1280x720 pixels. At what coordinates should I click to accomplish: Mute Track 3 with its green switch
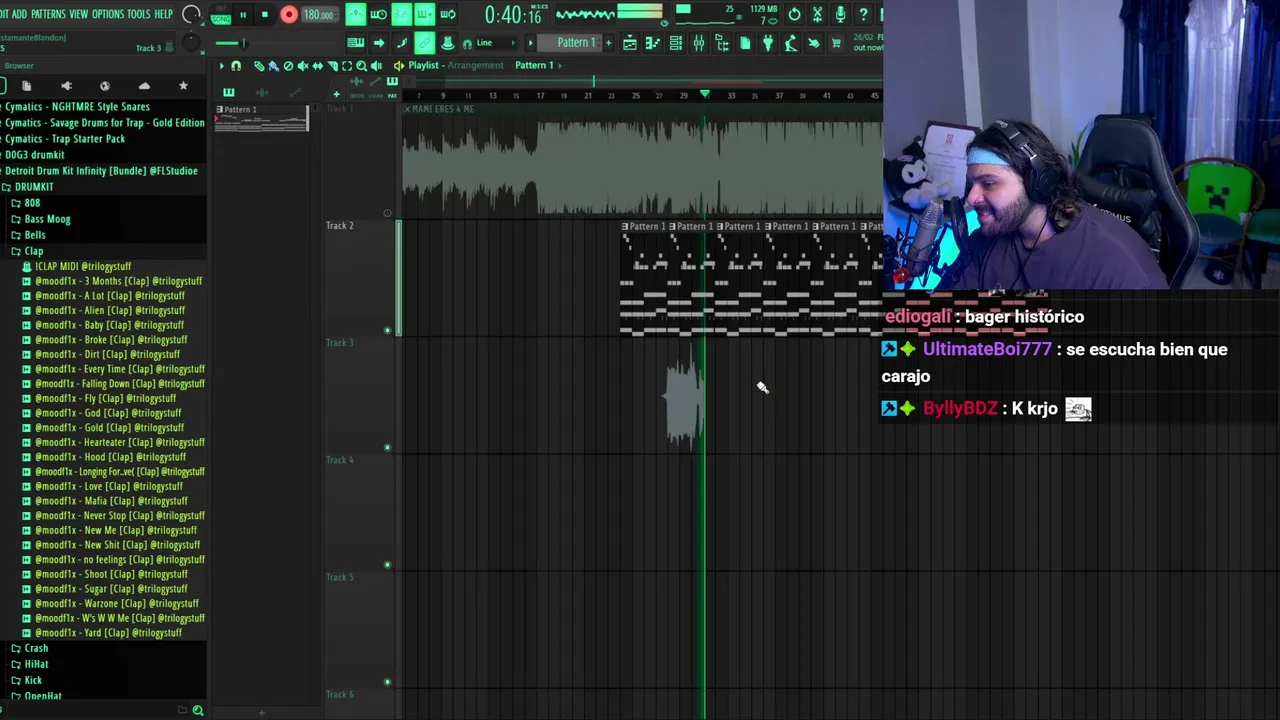[388, 447]
